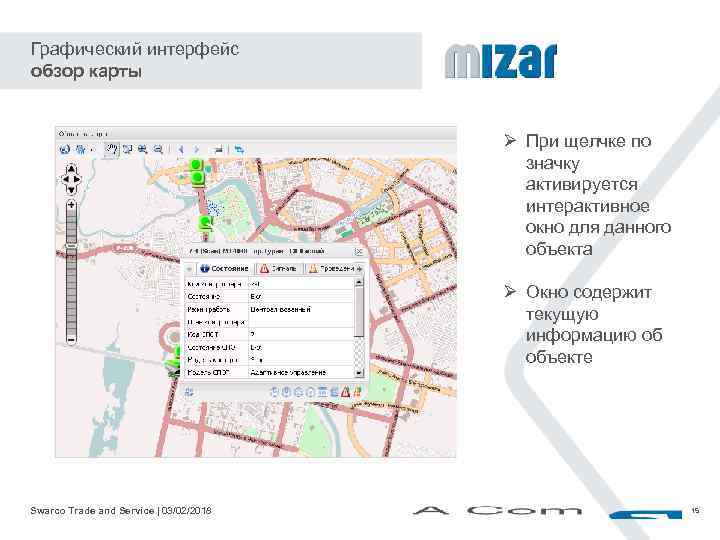
Task: Pan the map left with the left arrow
Action: point(66,179)
